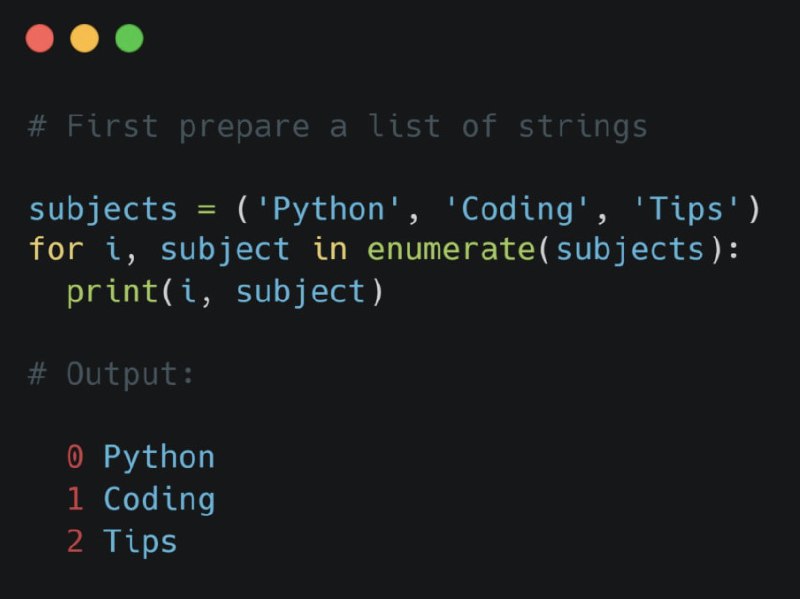Click the yellow minimize dot
Viewport: 800px width, 599px height.
pos(84,38)
